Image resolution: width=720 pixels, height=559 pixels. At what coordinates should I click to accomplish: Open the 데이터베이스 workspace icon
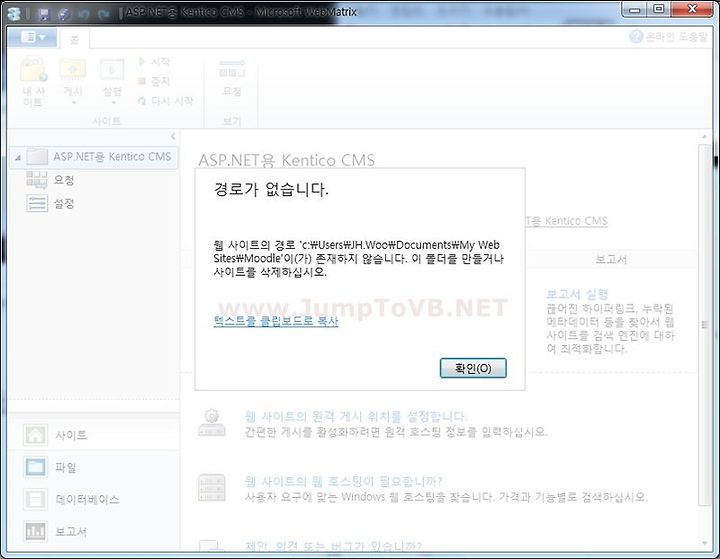point(35,499)
